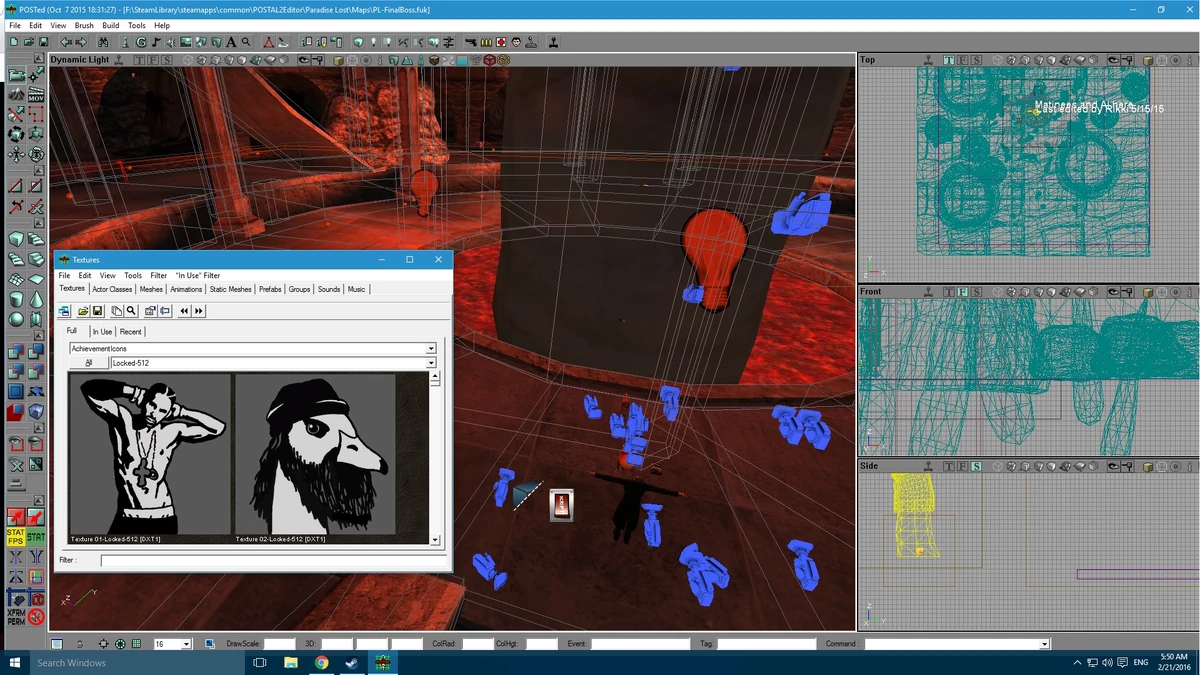
Task: Enable the "In Use" Filter in Textures browser
Action: [197, 275]
